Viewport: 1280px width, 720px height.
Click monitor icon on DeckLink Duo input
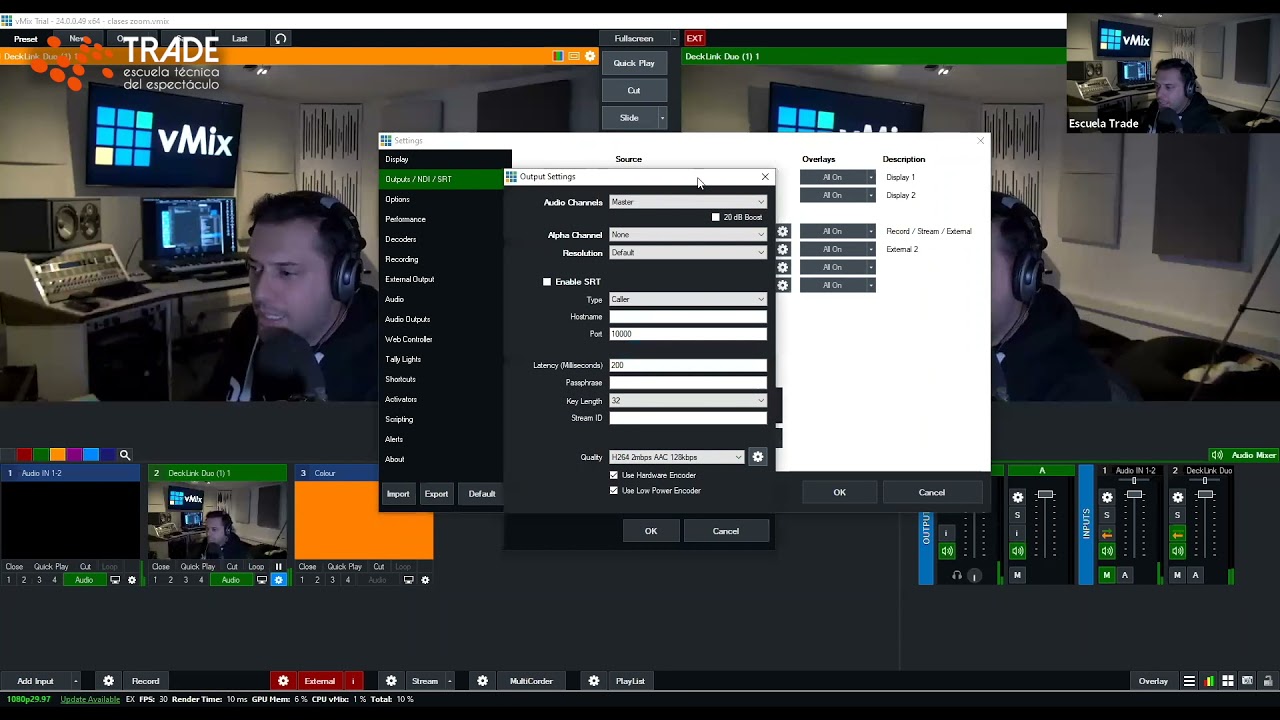(262, 580)
